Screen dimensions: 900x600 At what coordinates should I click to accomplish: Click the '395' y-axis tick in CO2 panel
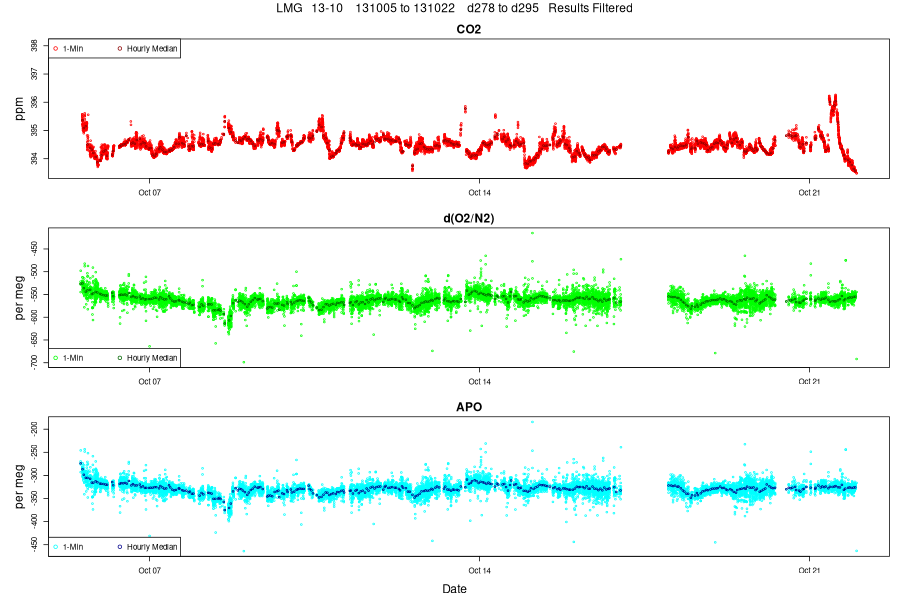tap(34, 130)
